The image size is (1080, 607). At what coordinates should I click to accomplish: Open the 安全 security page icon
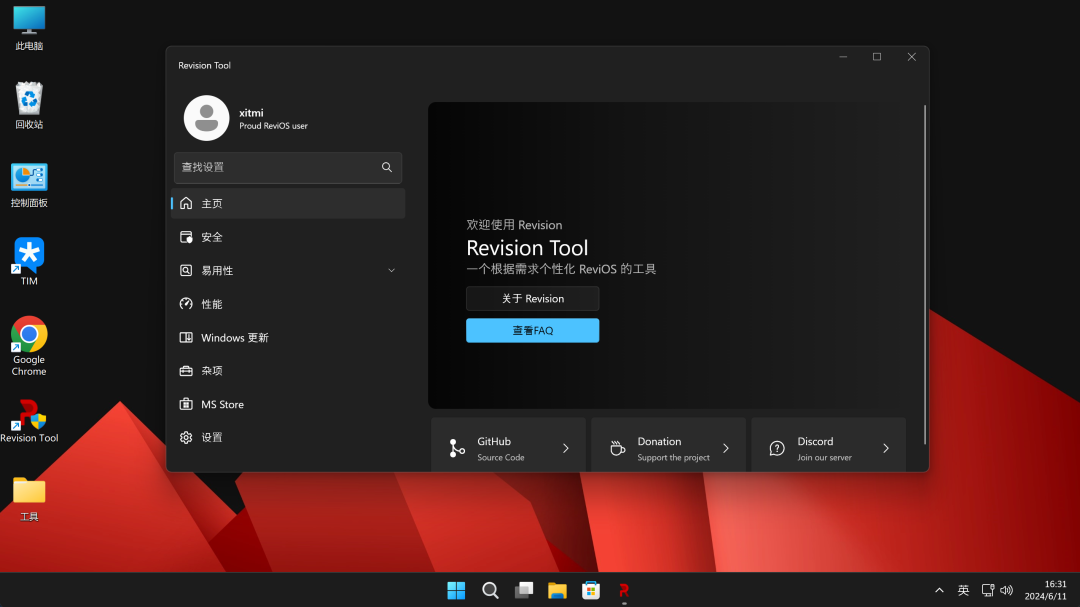pyautogui.click(x=186, y=237)
